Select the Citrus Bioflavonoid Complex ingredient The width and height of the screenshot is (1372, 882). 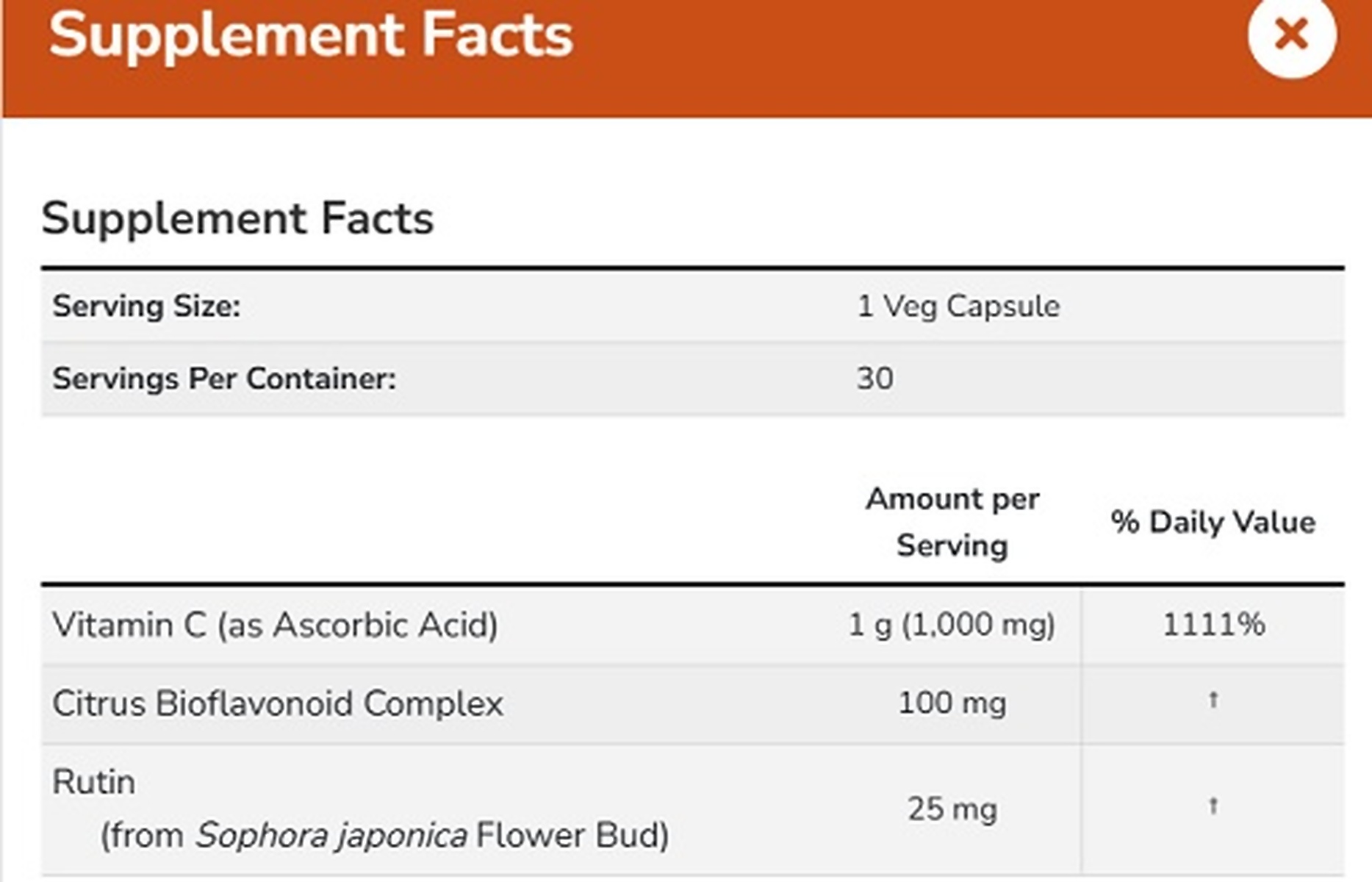tap(277, 703)
